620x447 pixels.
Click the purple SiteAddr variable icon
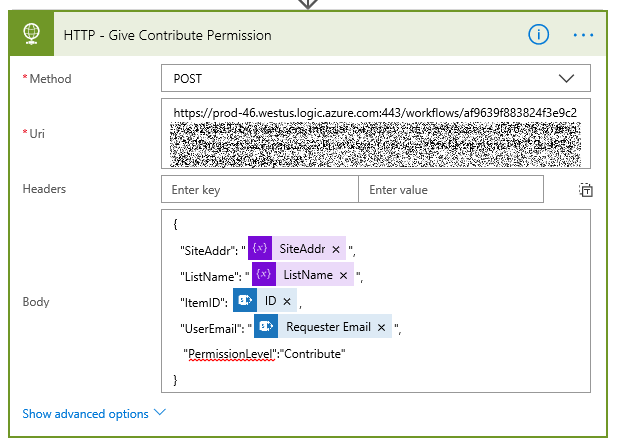coord(260,248)
